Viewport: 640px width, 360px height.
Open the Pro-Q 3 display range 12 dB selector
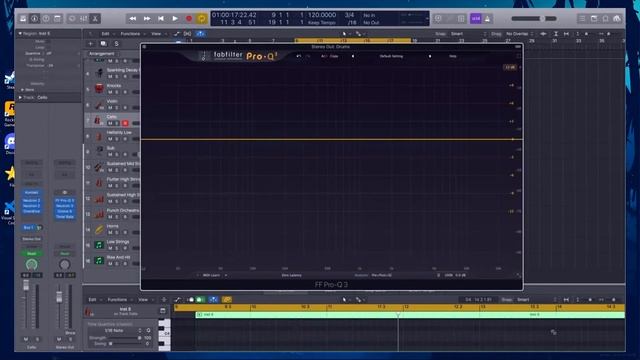tap(510, 67)
